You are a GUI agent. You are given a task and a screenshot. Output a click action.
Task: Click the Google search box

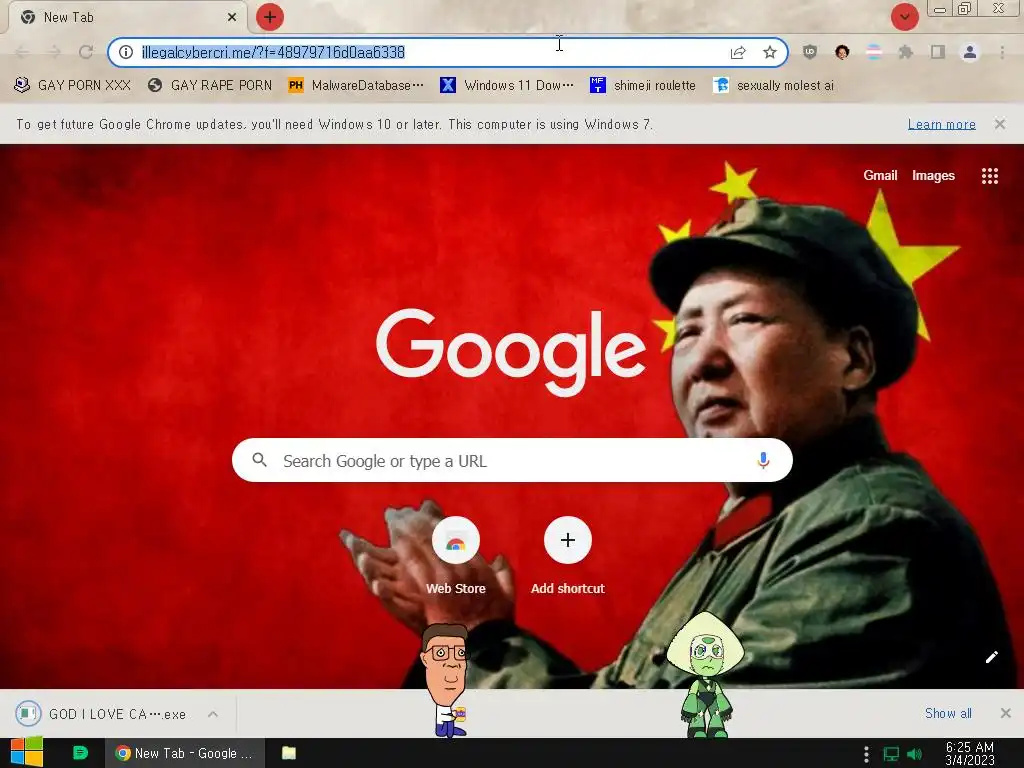click(512, 460)
